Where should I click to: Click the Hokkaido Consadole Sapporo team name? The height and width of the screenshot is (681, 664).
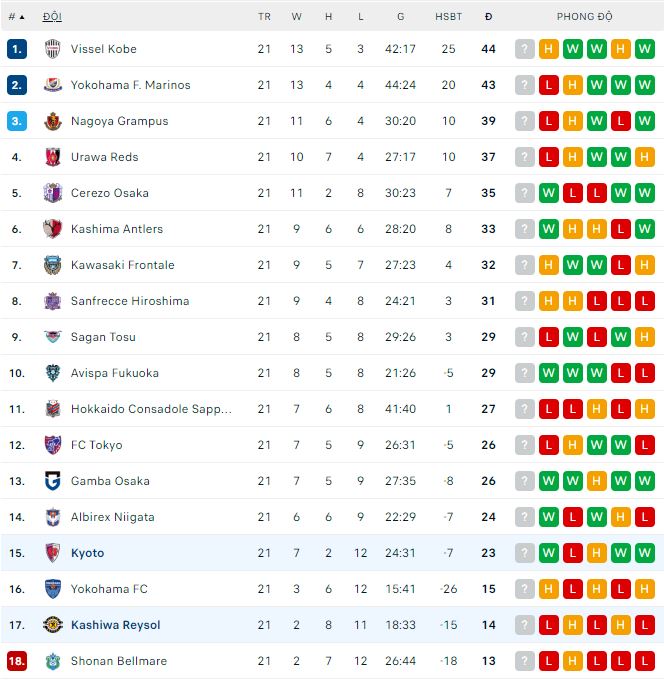tap(151, 409)
